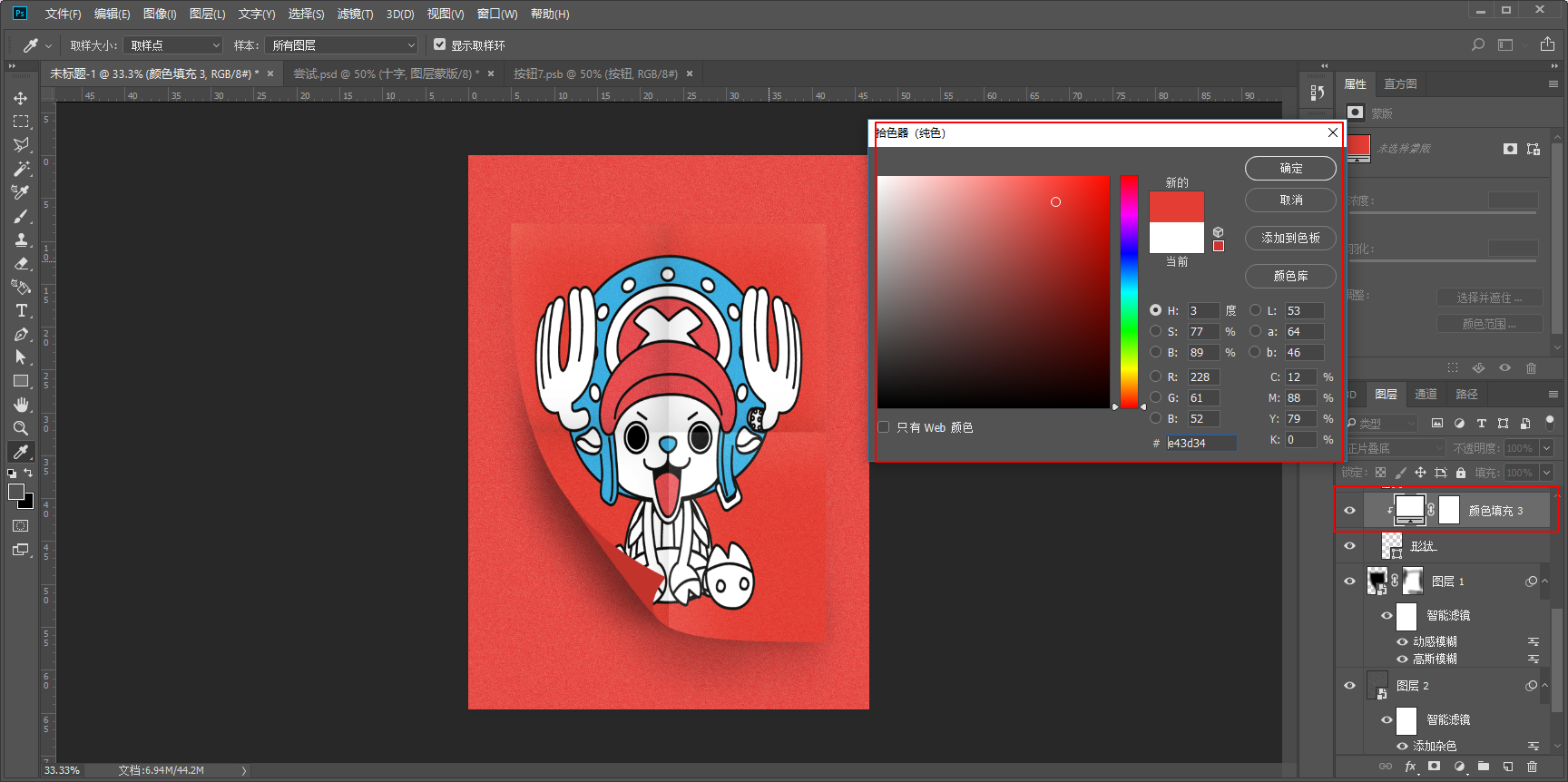Select the Brush tool
This screenshot has width=1568, height=782.
point(21,216)
